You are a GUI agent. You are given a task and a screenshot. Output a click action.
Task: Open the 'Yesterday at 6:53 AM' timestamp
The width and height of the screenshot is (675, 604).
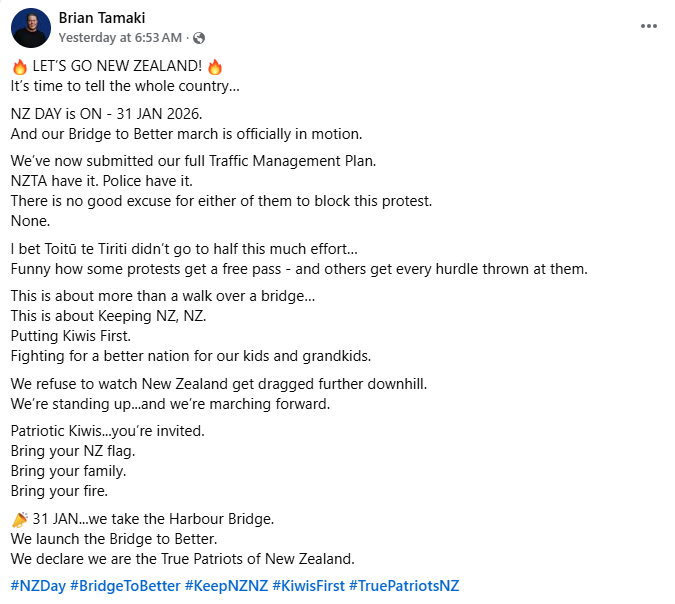120,38
